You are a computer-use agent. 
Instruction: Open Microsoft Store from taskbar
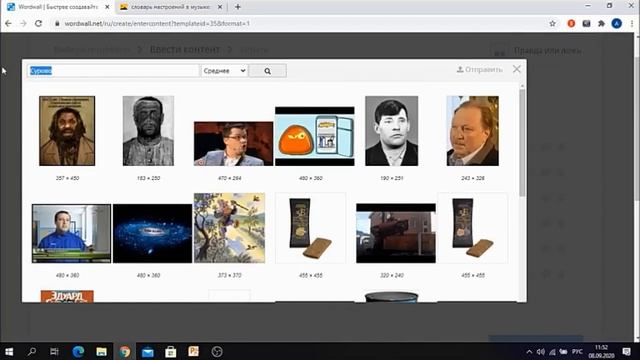[x=171, y=351]
